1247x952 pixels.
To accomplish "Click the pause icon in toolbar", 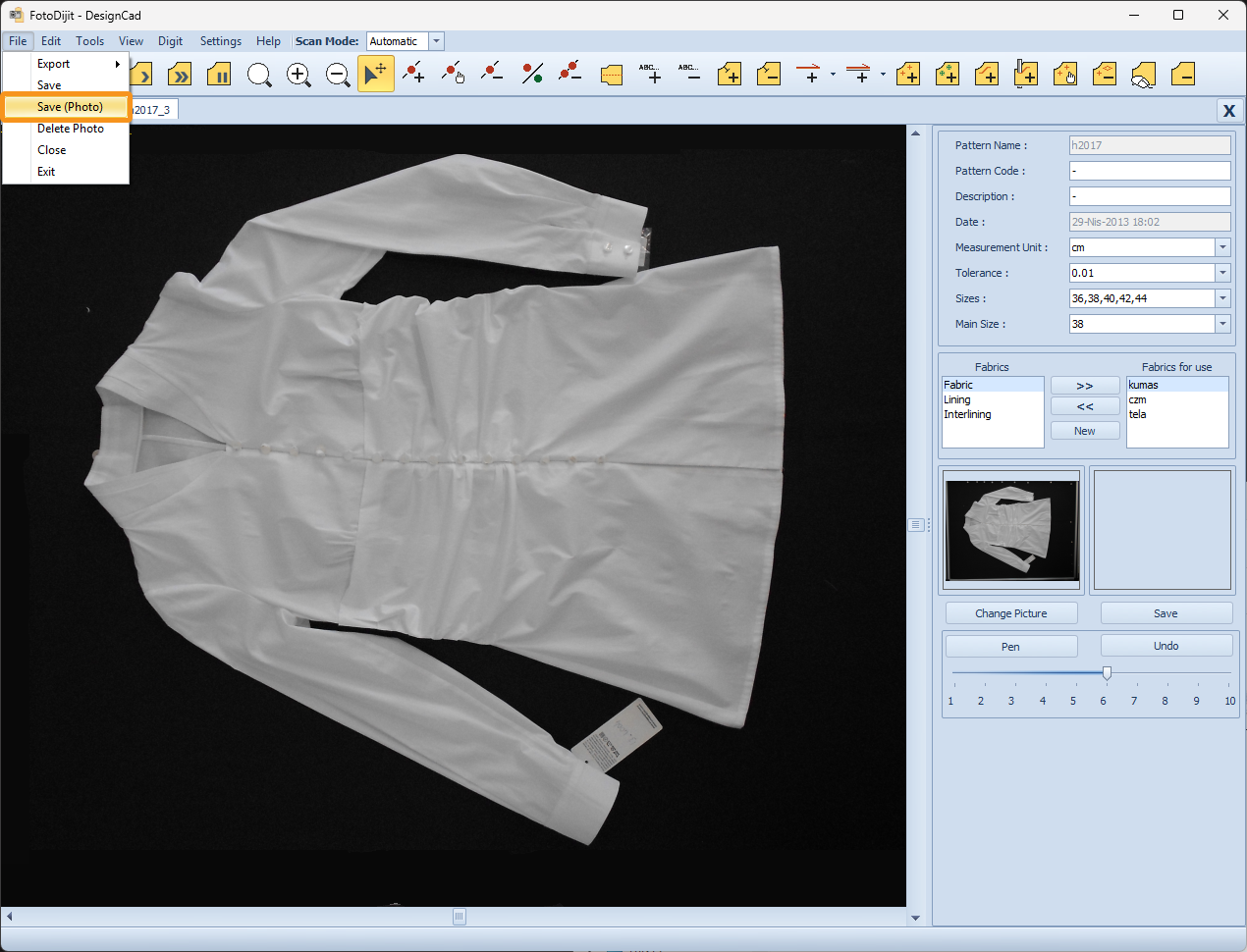I will [x=219, y=75].
